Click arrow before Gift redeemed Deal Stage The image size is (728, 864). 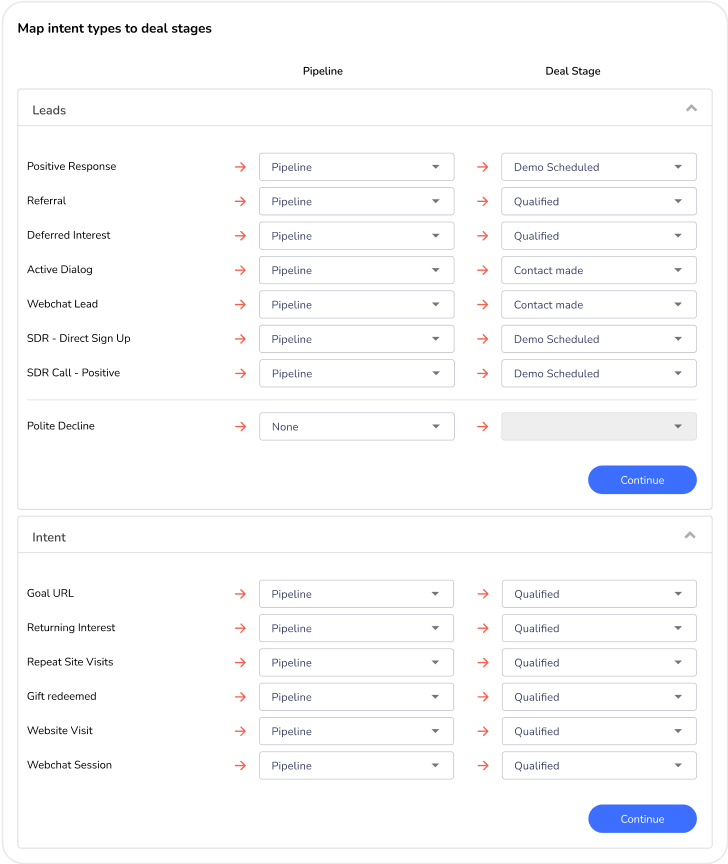click(x=483, y=697)
